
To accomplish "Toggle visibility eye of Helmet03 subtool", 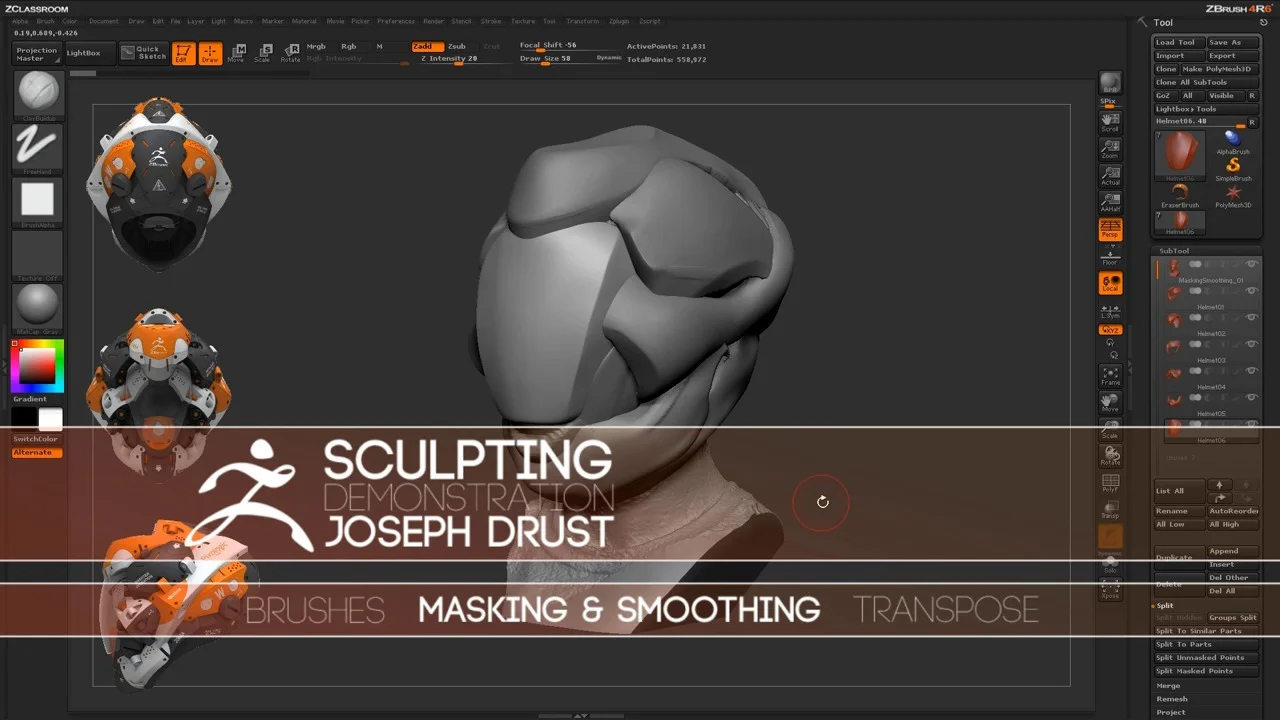I will coord(1251,344).
